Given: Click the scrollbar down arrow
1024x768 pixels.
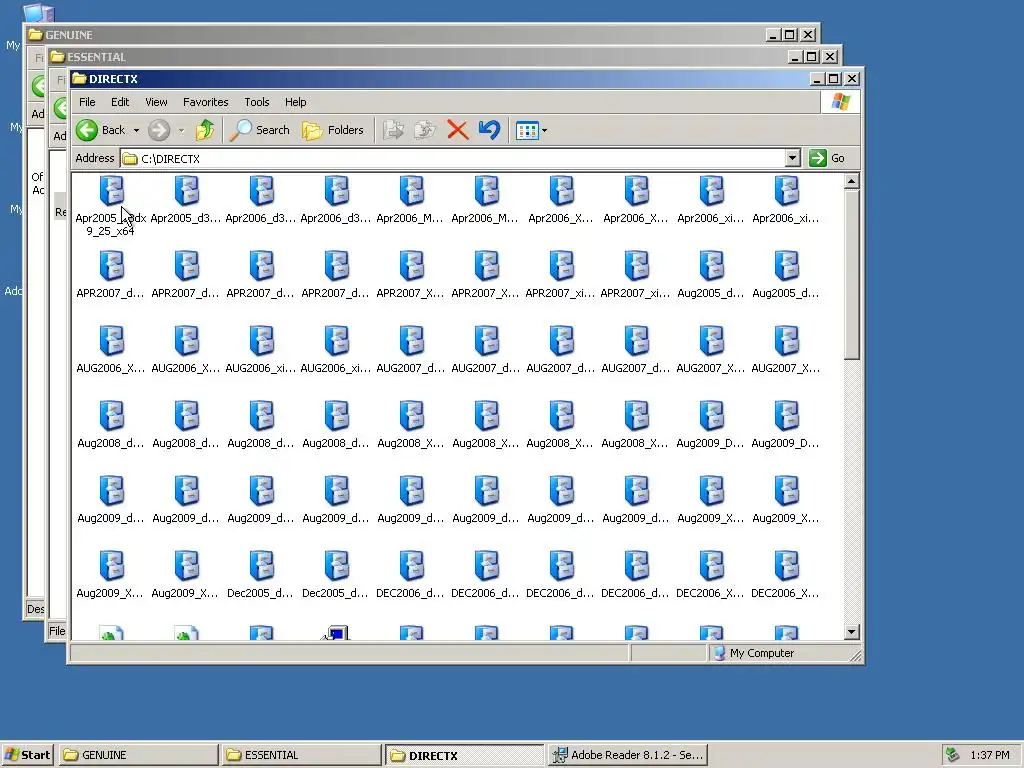Looking at the screenshot, I should (x=852, y=632).
